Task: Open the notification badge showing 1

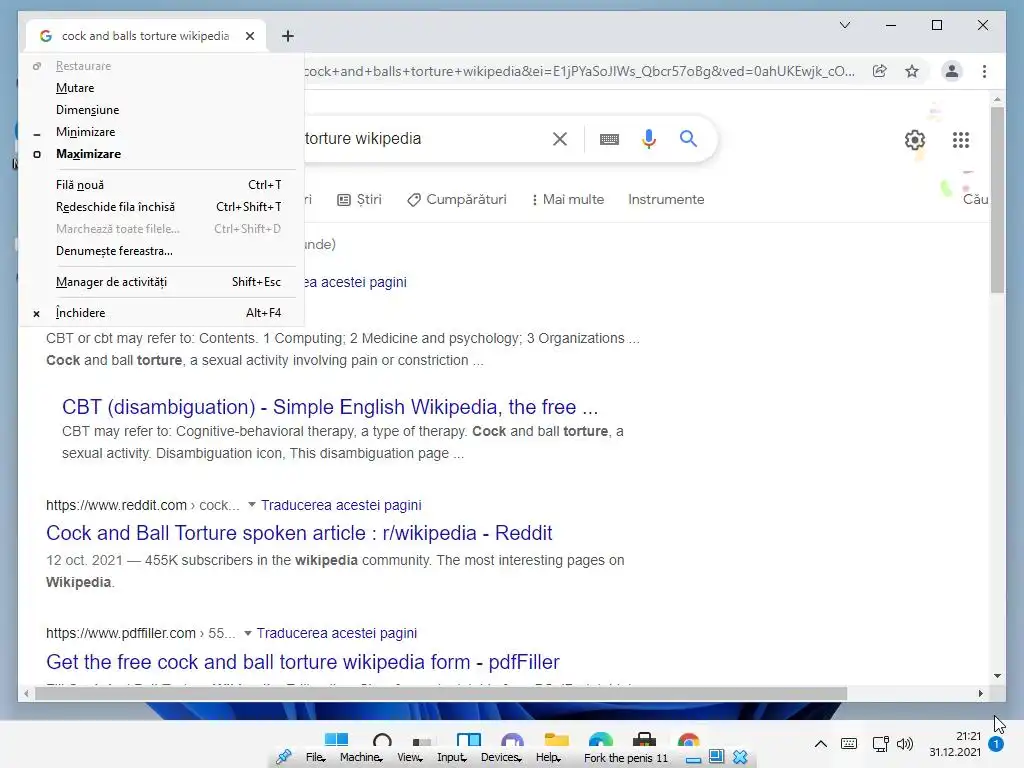Action: (x=995, y=744)
